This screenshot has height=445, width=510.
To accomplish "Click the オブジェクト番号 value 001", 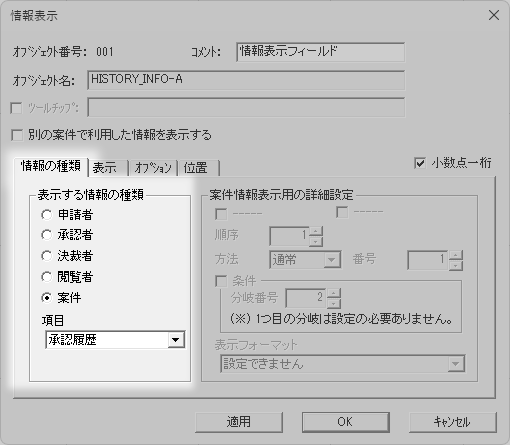I will pos(105,52).
